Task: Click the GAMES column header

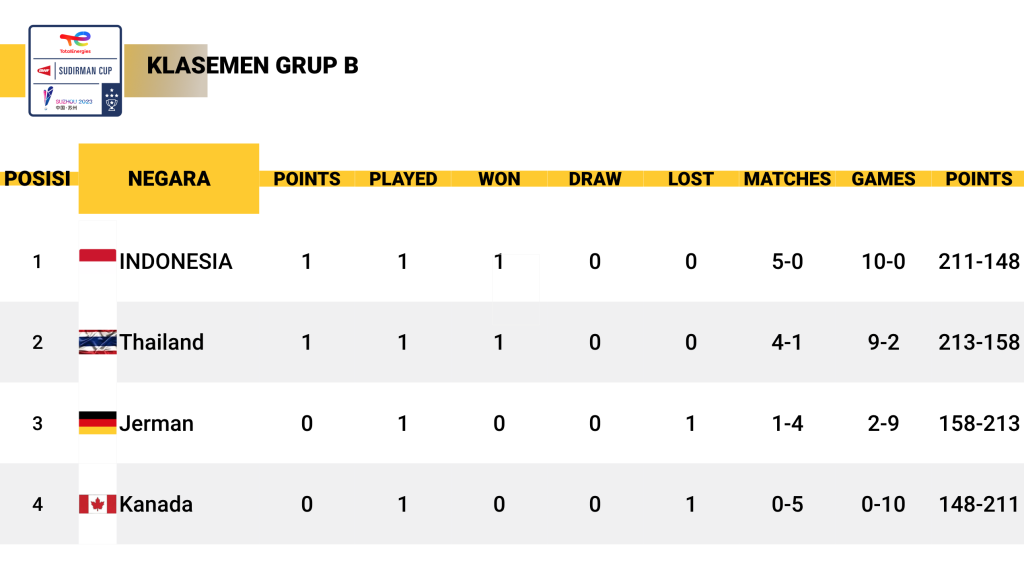Action: pos(883,179)
